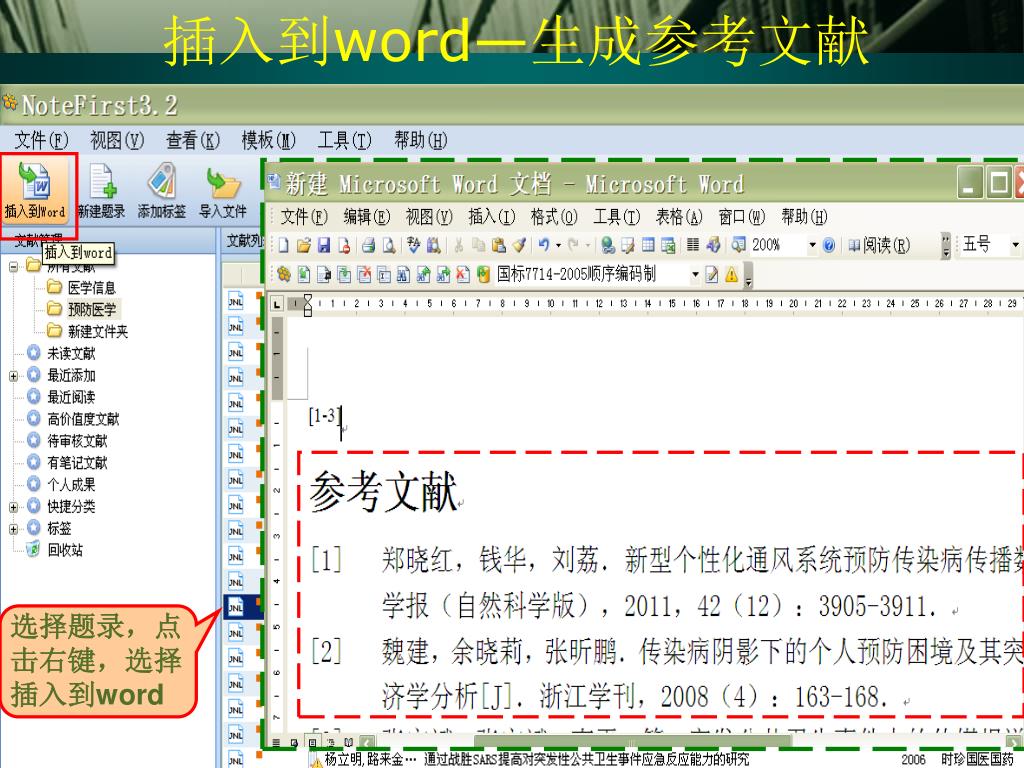
Task: Open the 五号 font size dropdown
Action: point(1016,246)
